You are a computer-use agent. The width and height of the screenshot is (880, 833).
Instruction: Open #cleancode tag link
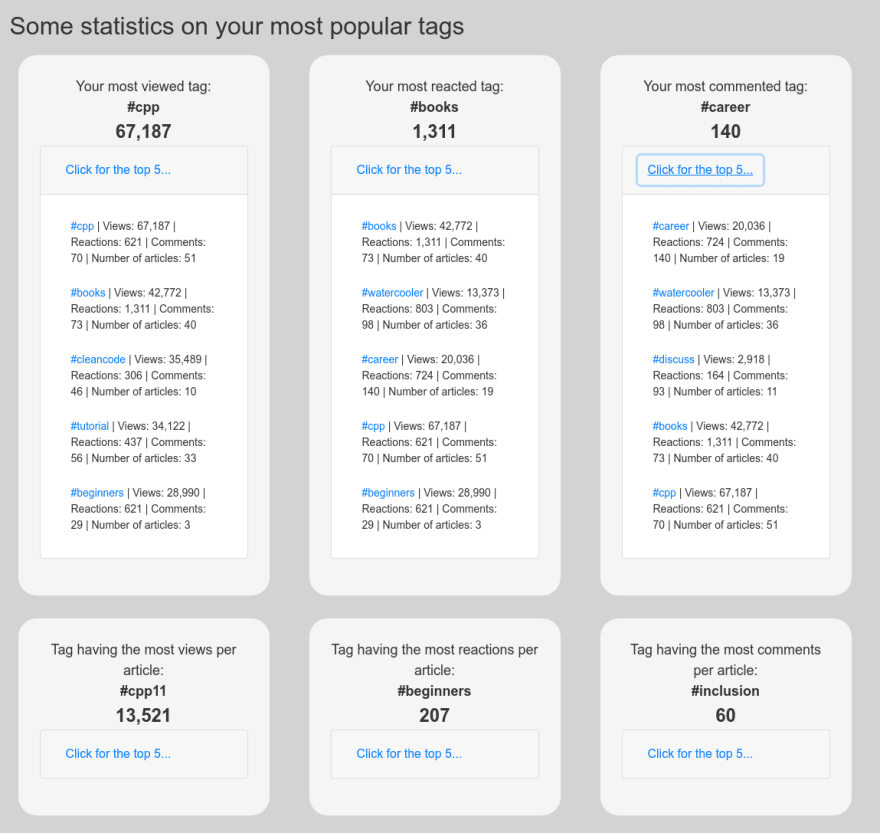point(98,359)
